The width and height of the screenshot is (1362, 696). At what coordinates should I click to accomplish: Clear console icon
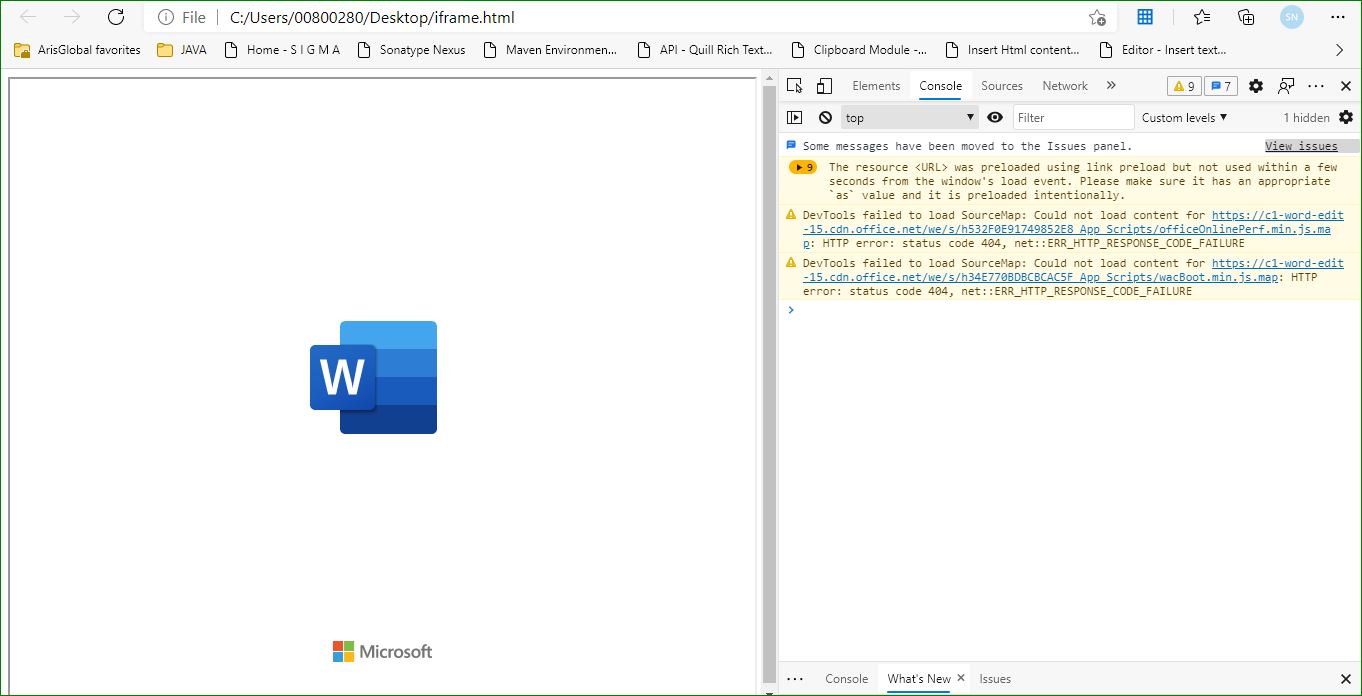[x=825, y=117]
